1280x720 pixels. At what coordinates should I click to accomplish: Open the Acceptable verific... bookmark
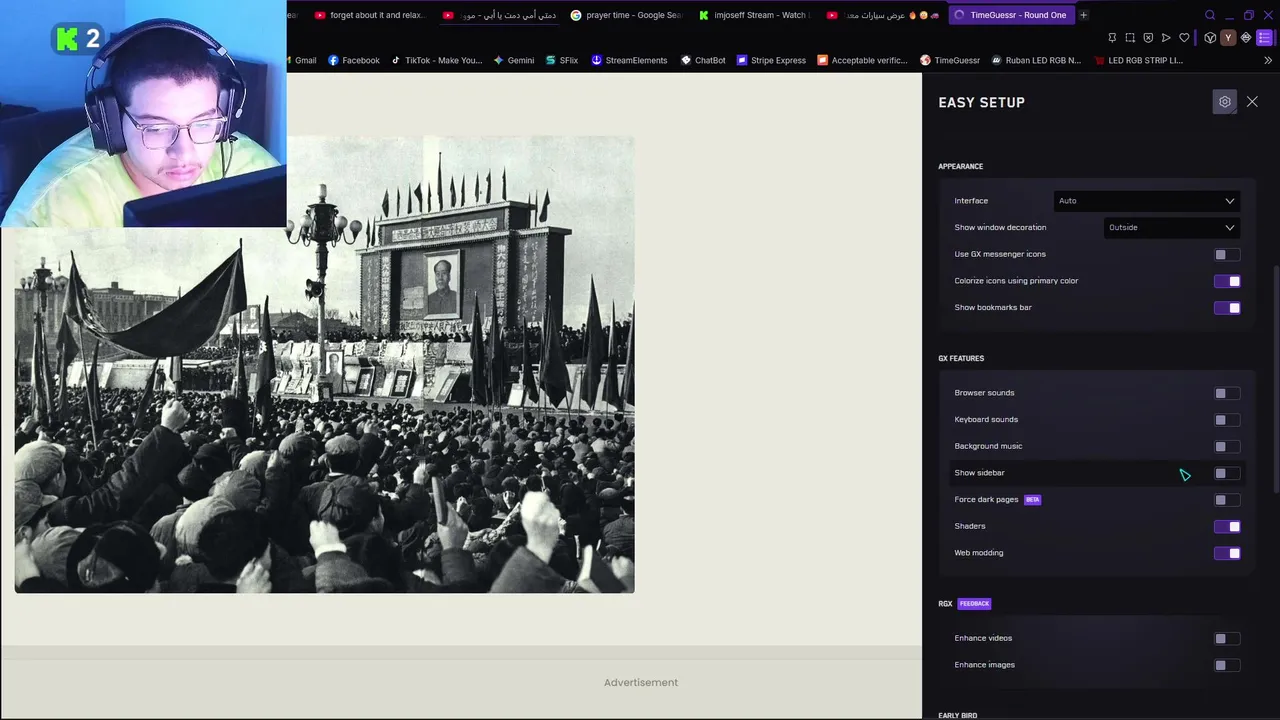(863, 60)
